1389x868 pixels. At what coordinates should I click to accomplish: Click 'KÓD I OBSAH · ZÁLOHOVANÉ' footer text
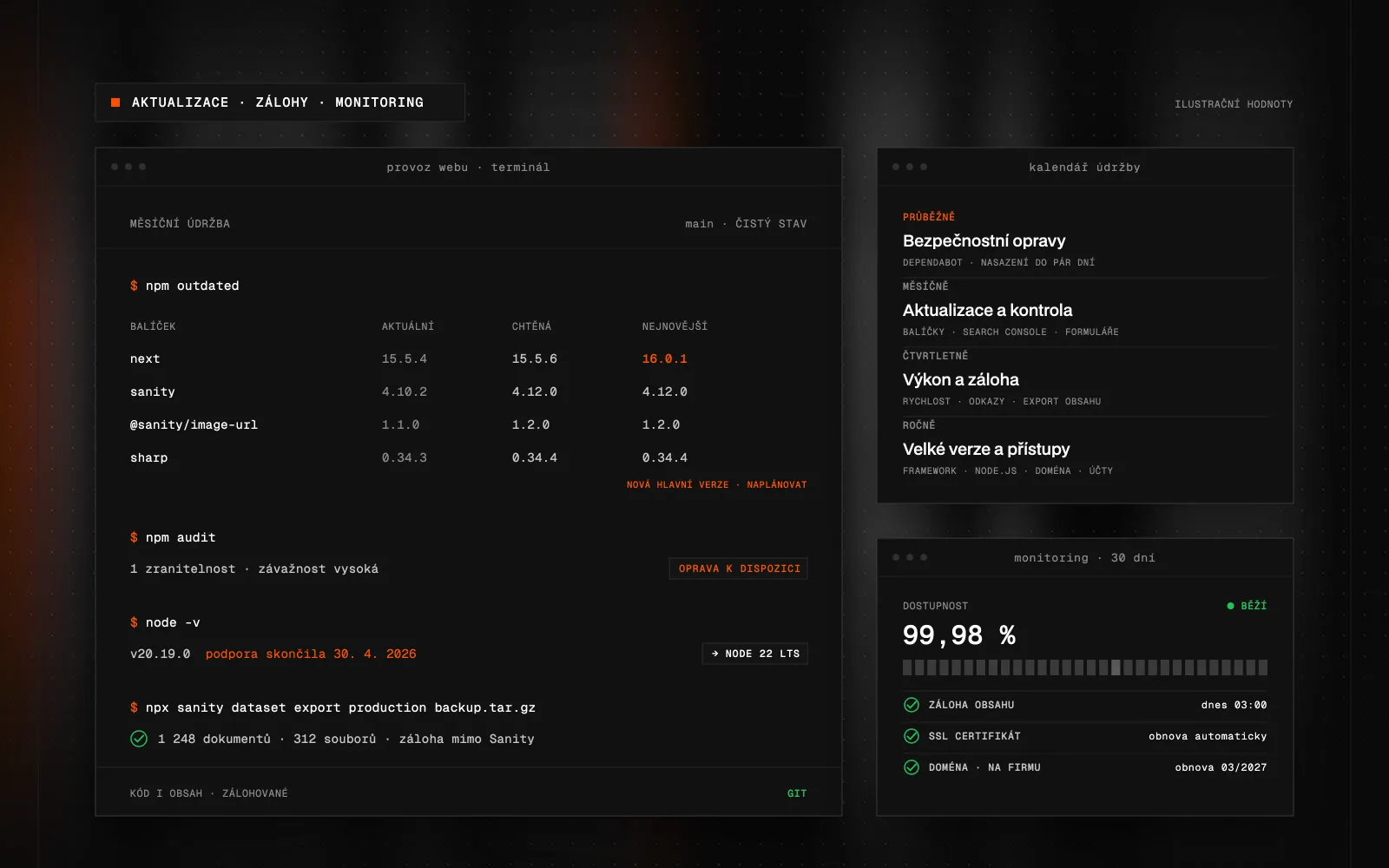pyautogui.click(x=209, y=793)
